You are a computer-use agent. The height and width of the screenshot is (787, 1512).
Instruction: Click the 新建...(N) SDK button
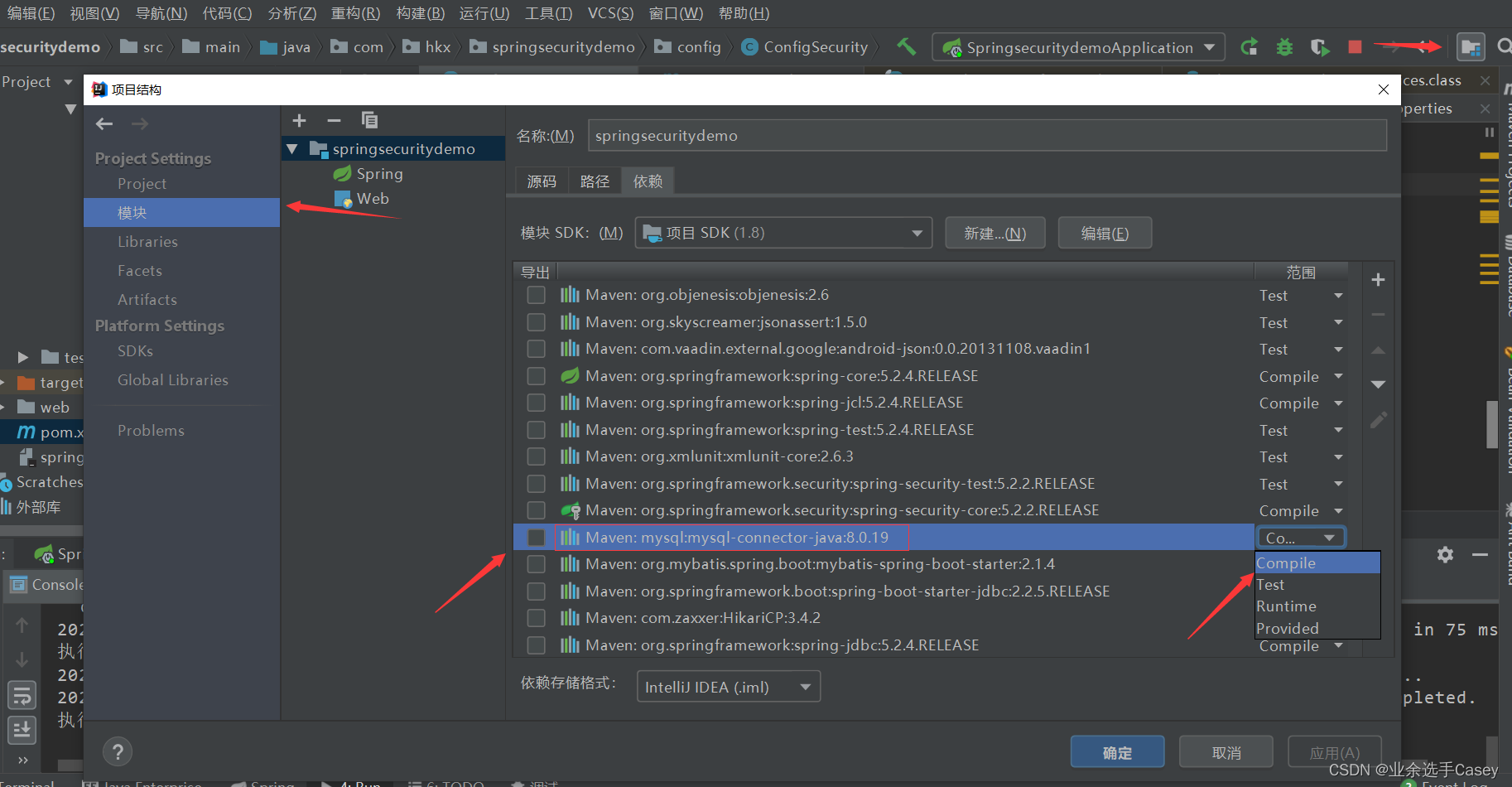tap(995, 234)
